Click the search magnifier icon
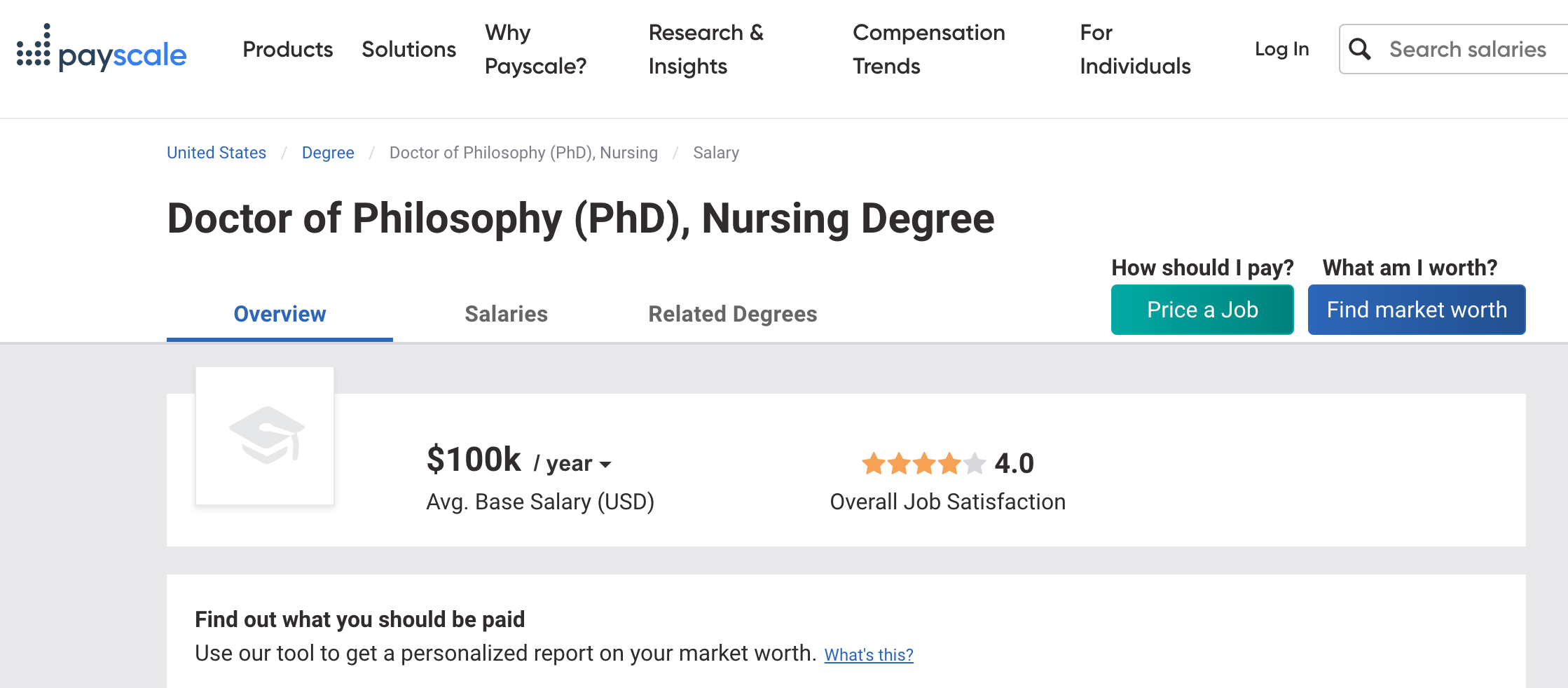The width and height of the screenshot is (1568, 688). pos(1360,49)
